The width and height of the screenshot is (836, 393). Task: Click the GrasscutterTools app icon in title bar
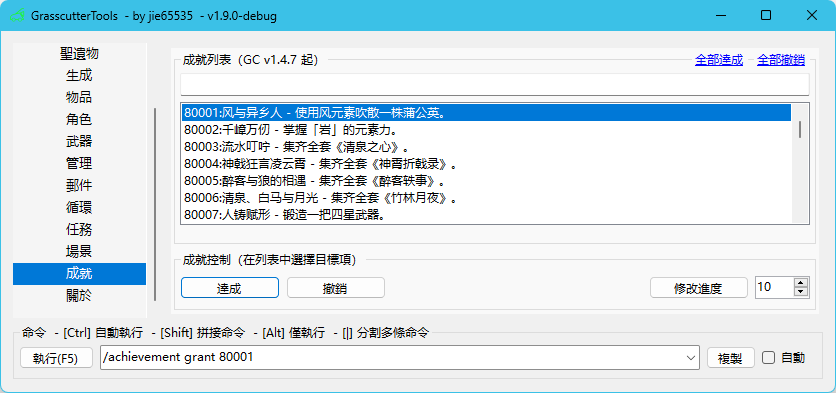[18, 15]
